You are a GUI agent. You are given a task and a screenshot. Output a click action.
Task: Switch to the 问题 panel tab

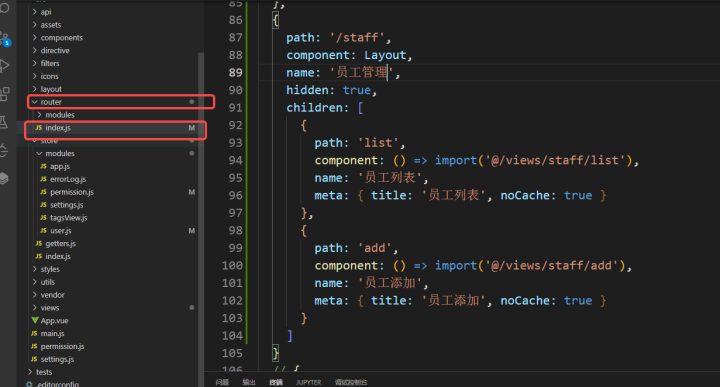[x=222, y=382]
